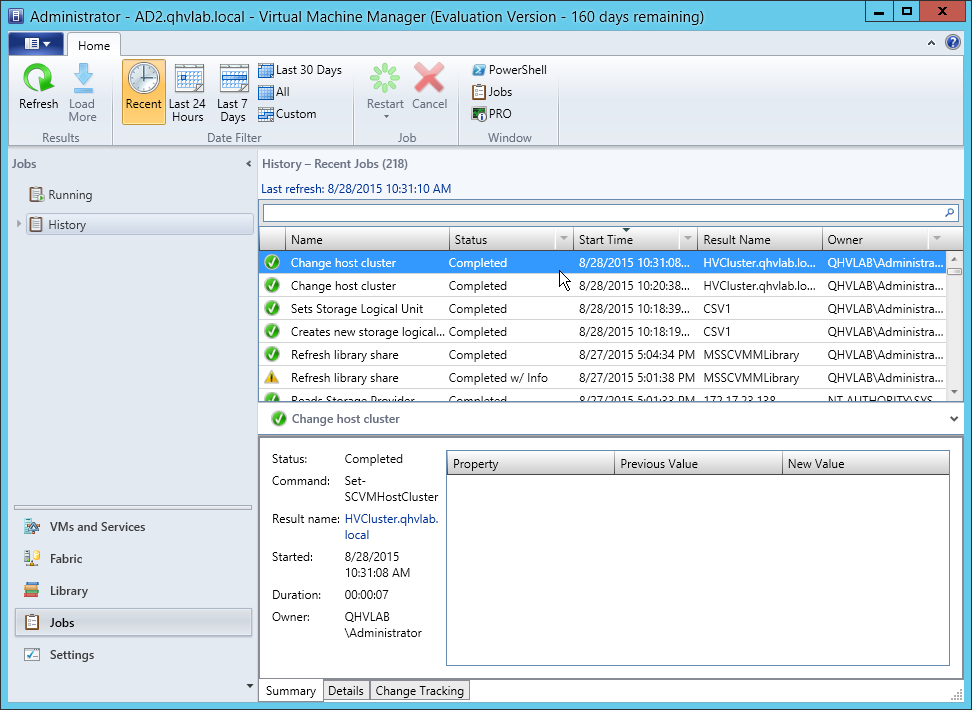Viewport: 972px width, 710px height.
Task: Sort by the Name column header
Action: 367,239
